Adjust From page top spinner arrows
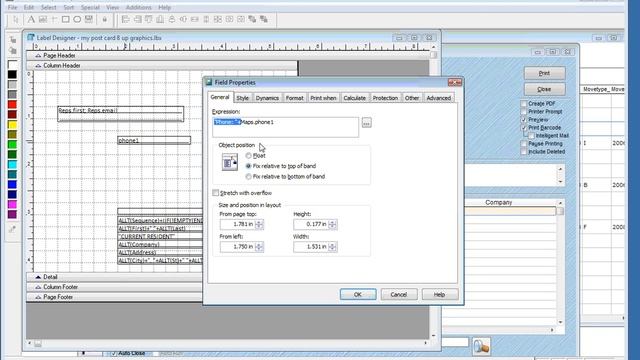 259,224
